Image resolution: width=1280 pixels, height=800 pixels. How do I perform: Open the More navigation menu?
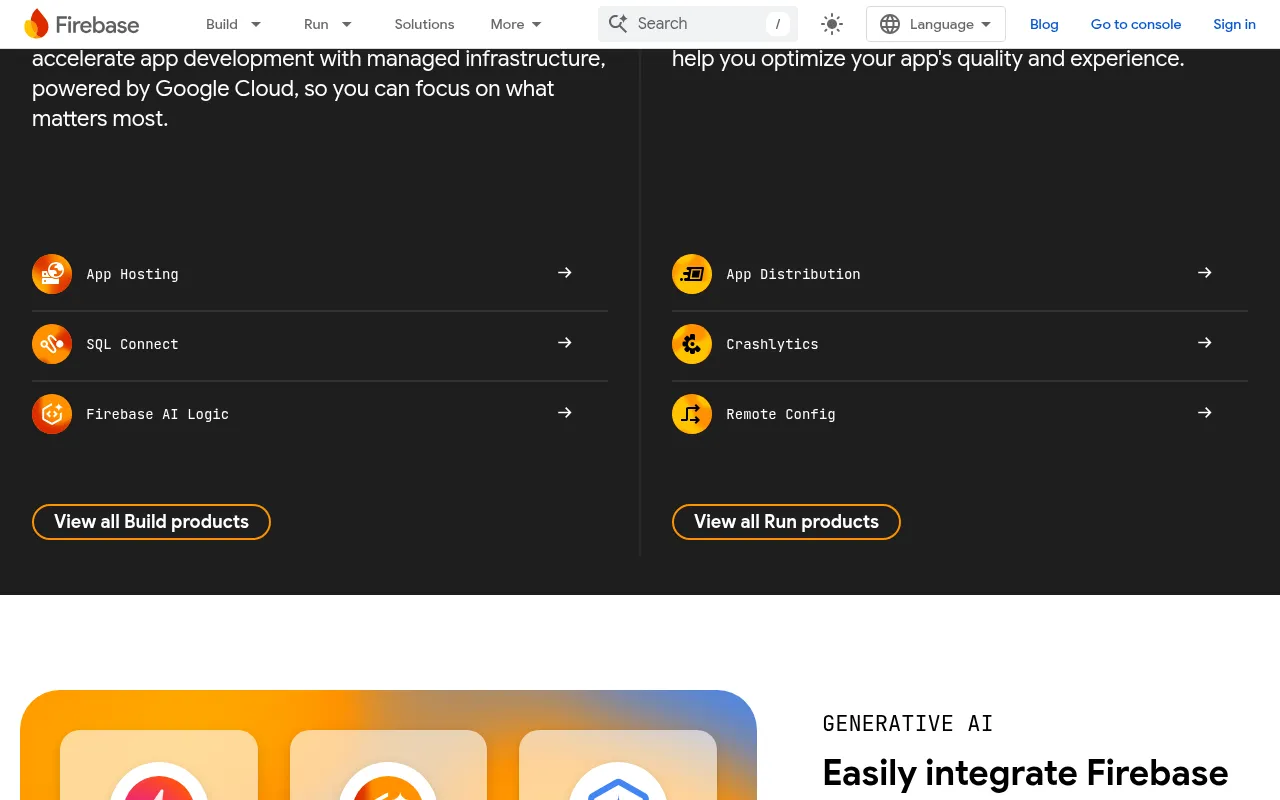507,24
